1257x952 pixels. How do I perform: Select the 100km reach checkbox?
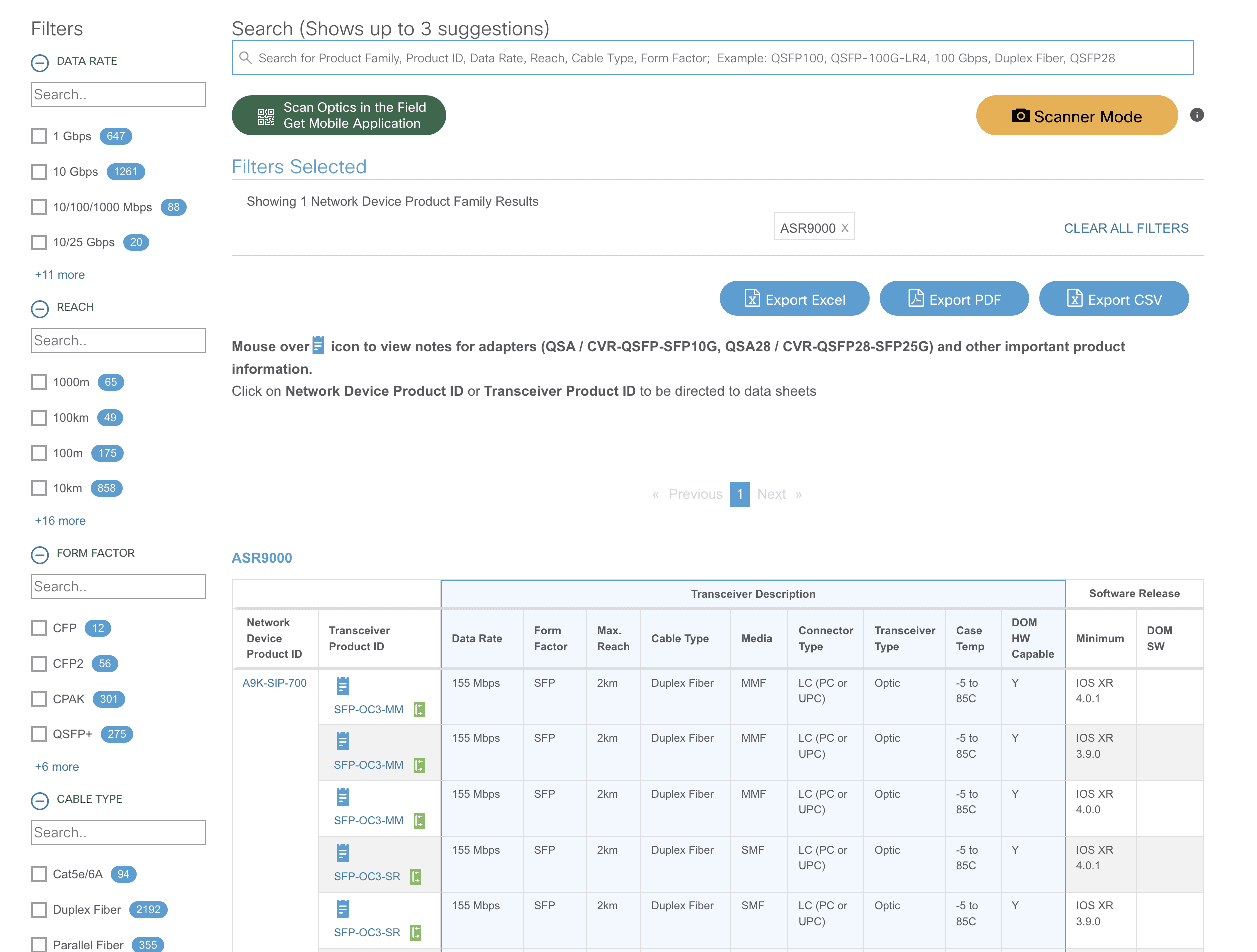38,418
